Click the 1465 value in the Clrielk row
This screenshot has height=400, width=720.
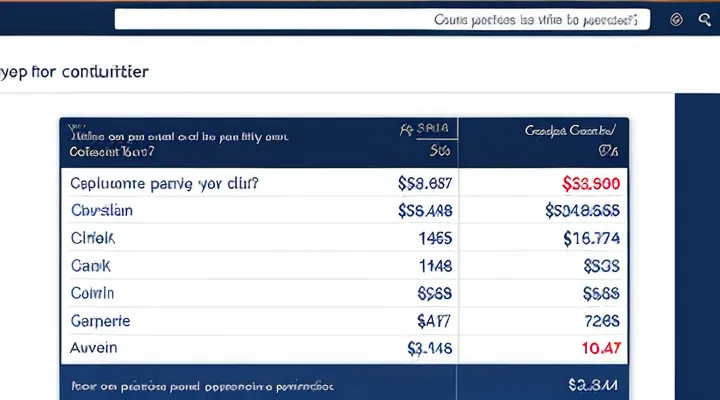pyautogui.click(x=434, y=238)
